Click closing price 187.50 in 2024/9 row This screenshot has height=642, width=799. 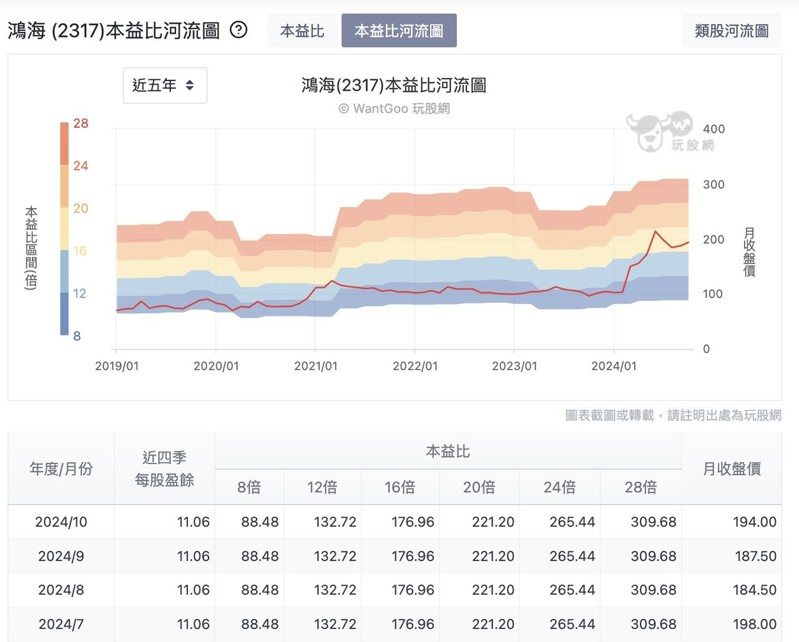point(756,556)
